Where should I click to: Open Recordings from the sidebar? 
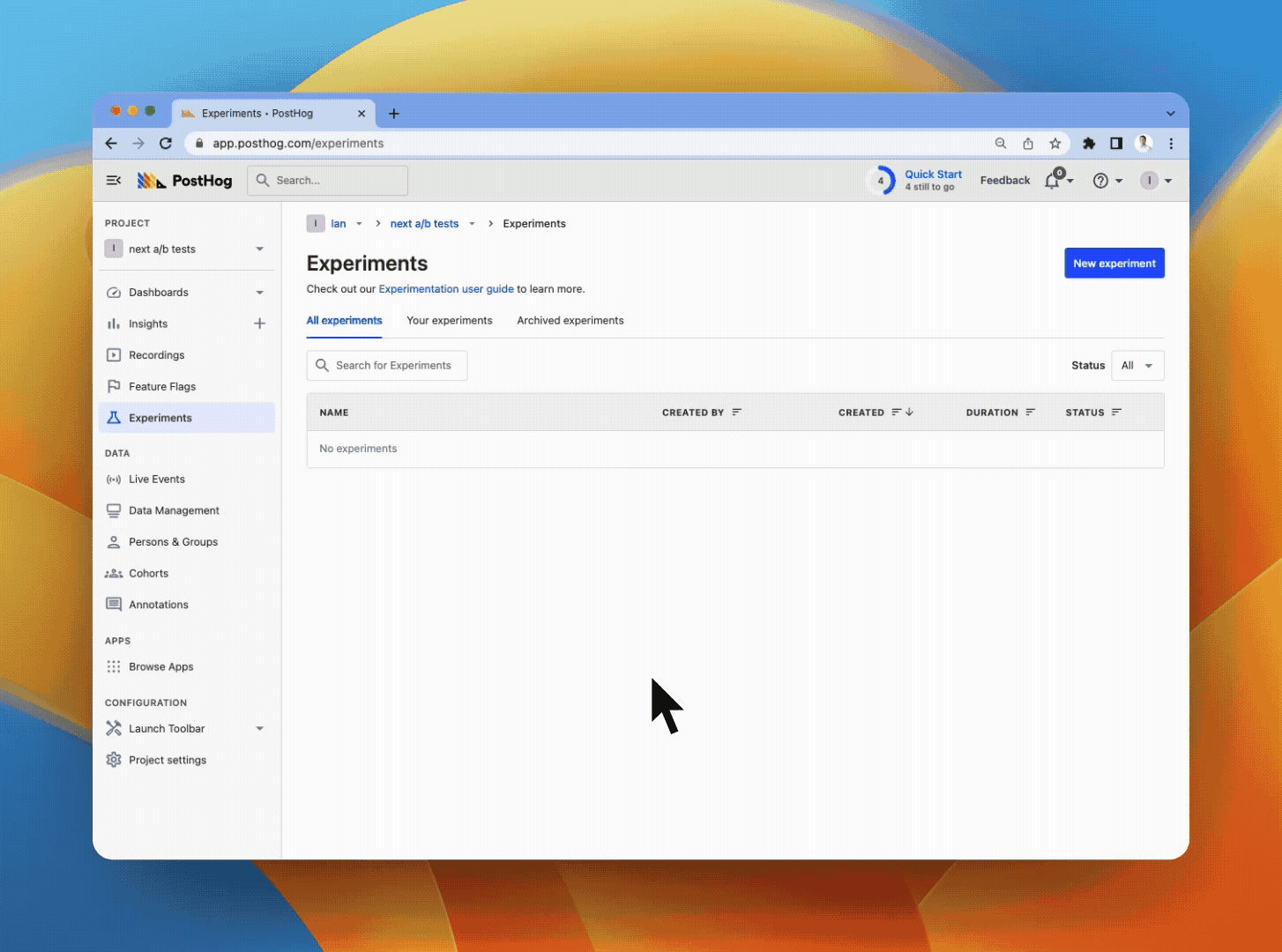[156, 355]
